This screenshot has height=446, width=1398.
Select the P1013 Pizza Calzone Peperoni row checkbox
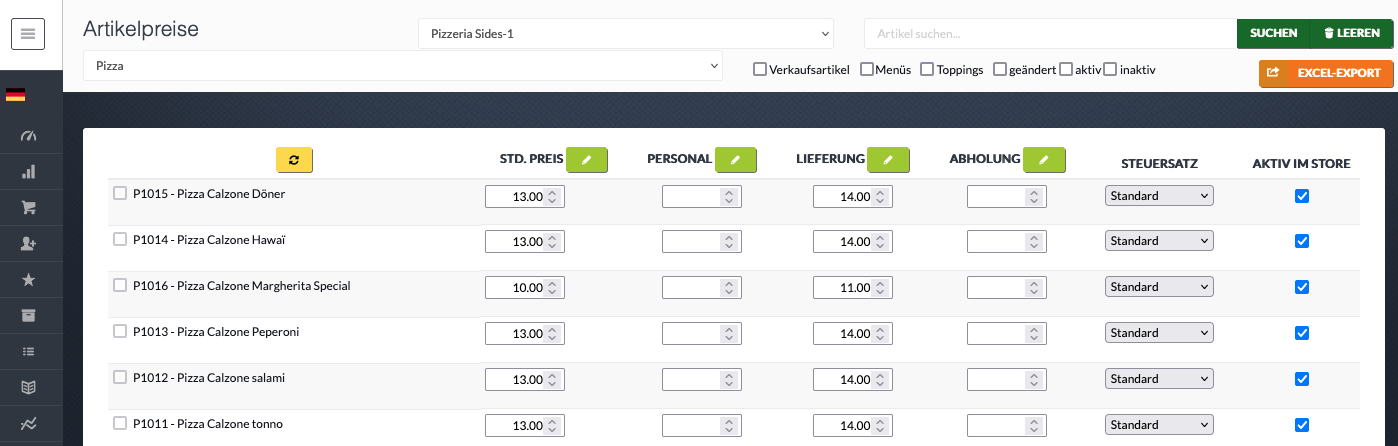tap(120, 332)
